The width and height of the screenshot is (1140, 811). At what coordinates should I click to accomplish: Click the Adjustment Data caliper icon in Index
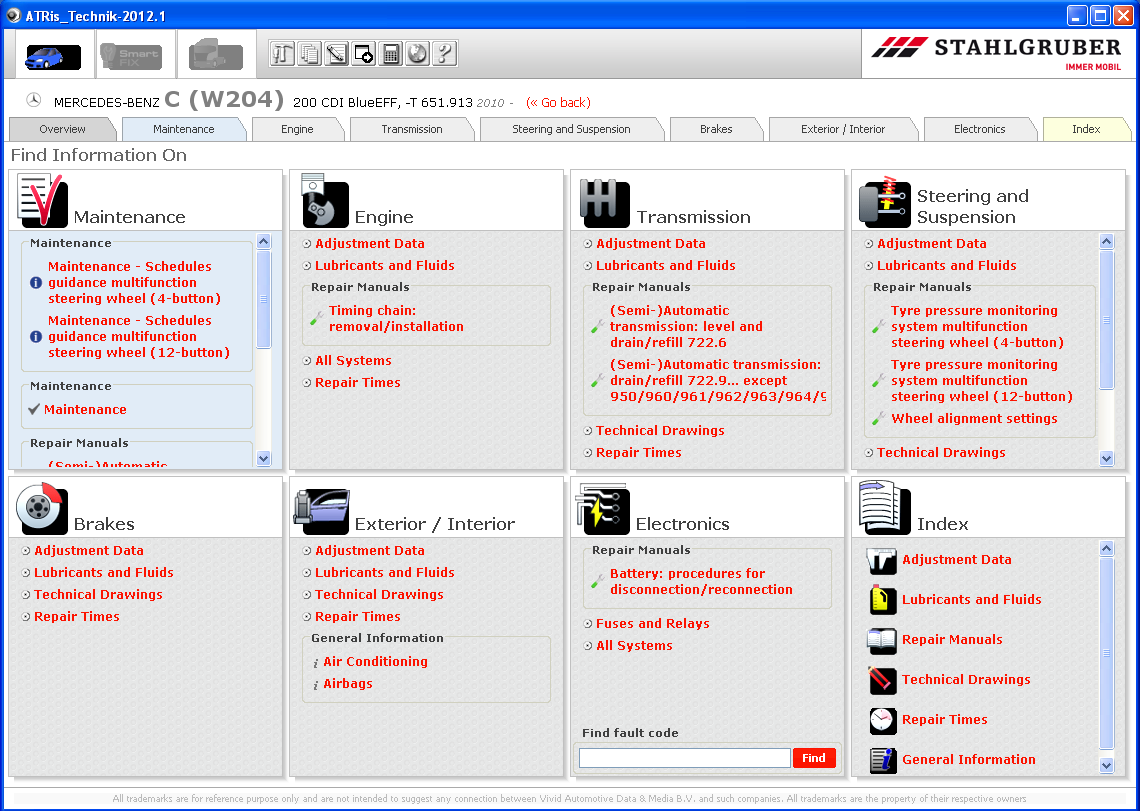[x=882, y=561]
